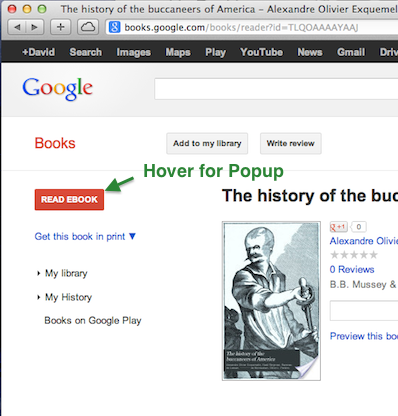Click the search box under publisher info
398x416 pixels.
364,311
